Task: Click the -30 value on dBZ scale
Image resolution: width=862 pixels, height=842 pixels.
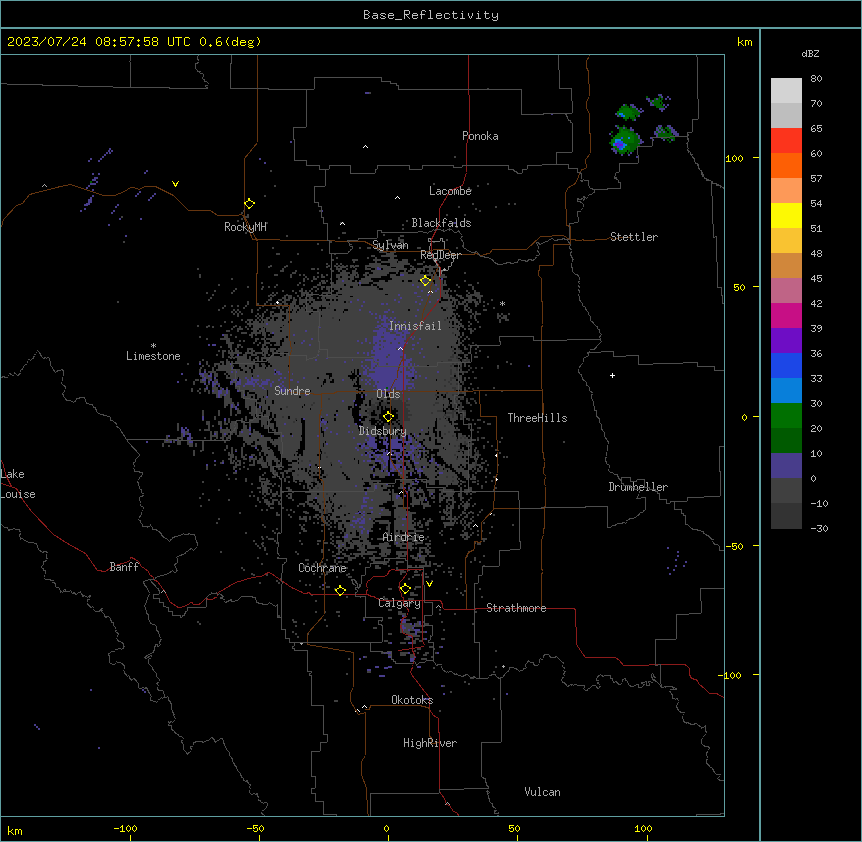Action: point(819,528)
